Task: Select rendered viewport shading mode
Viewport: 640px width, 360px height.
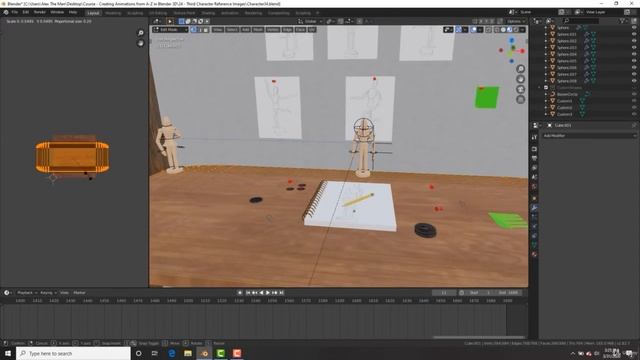Action: pos(516,29)
